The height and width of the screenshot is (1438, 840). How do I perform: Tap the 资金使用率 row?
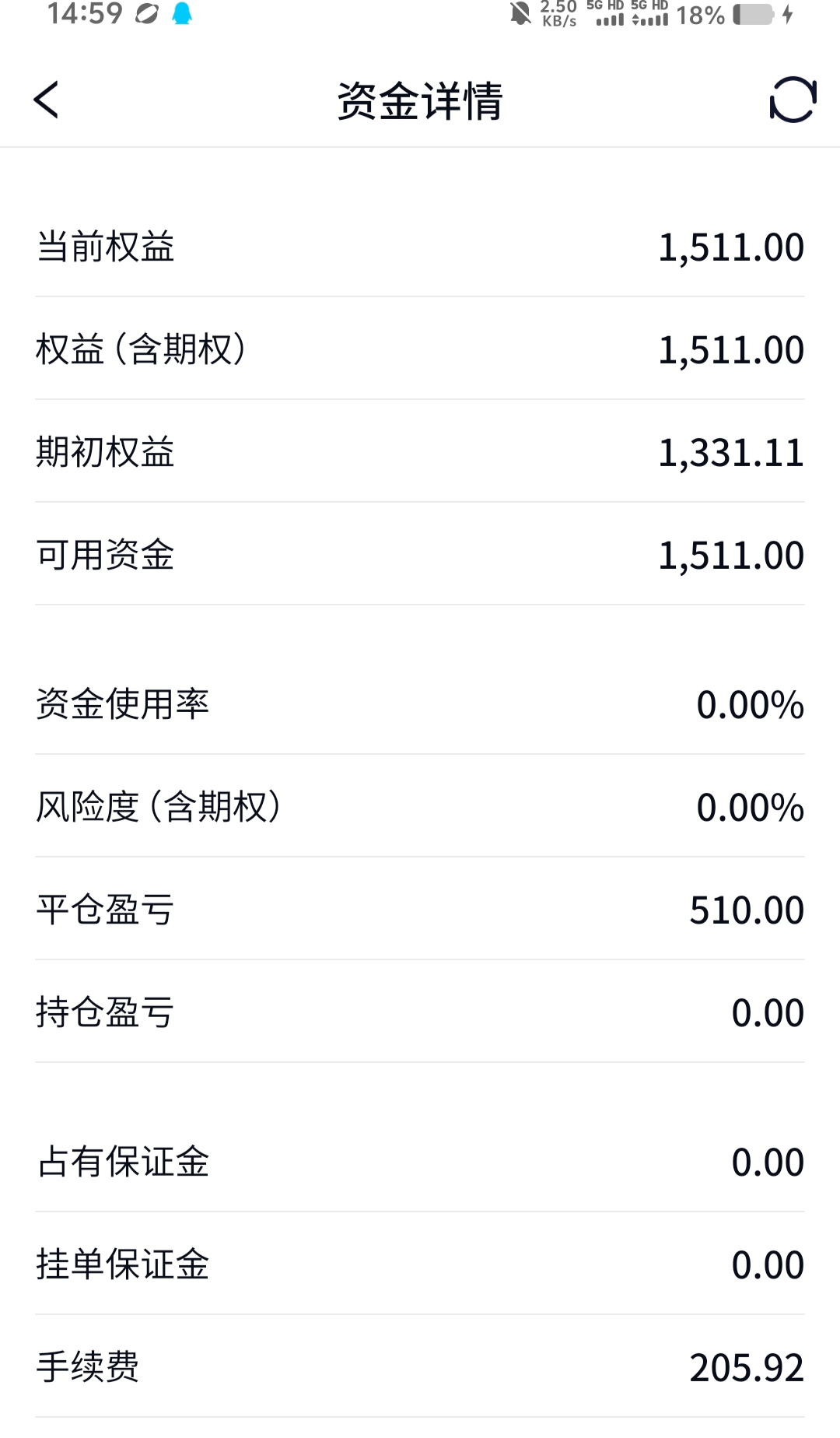[x=420, y=703]
